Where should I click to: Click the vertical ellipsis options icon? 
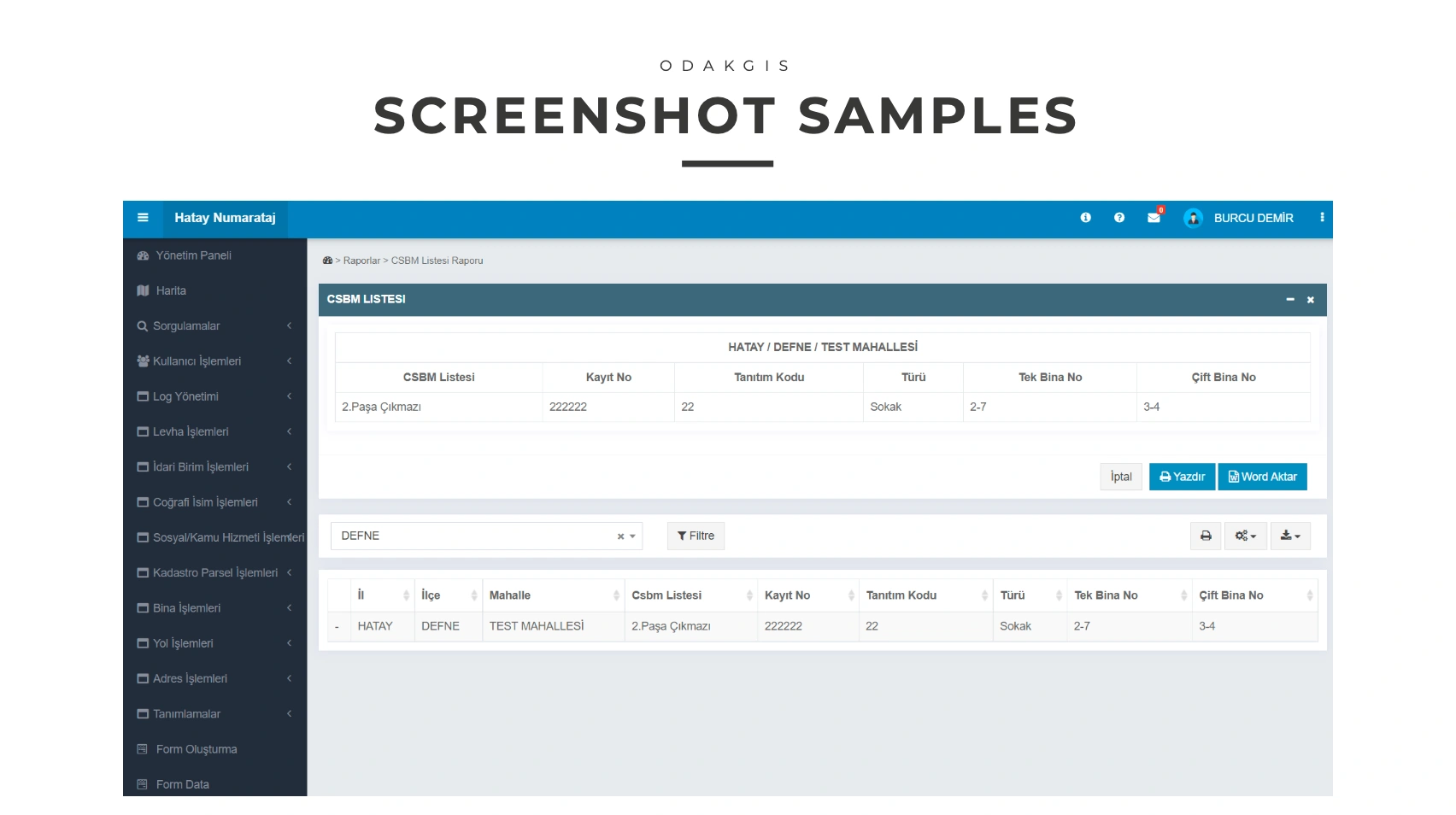[x=1322, y=218]
